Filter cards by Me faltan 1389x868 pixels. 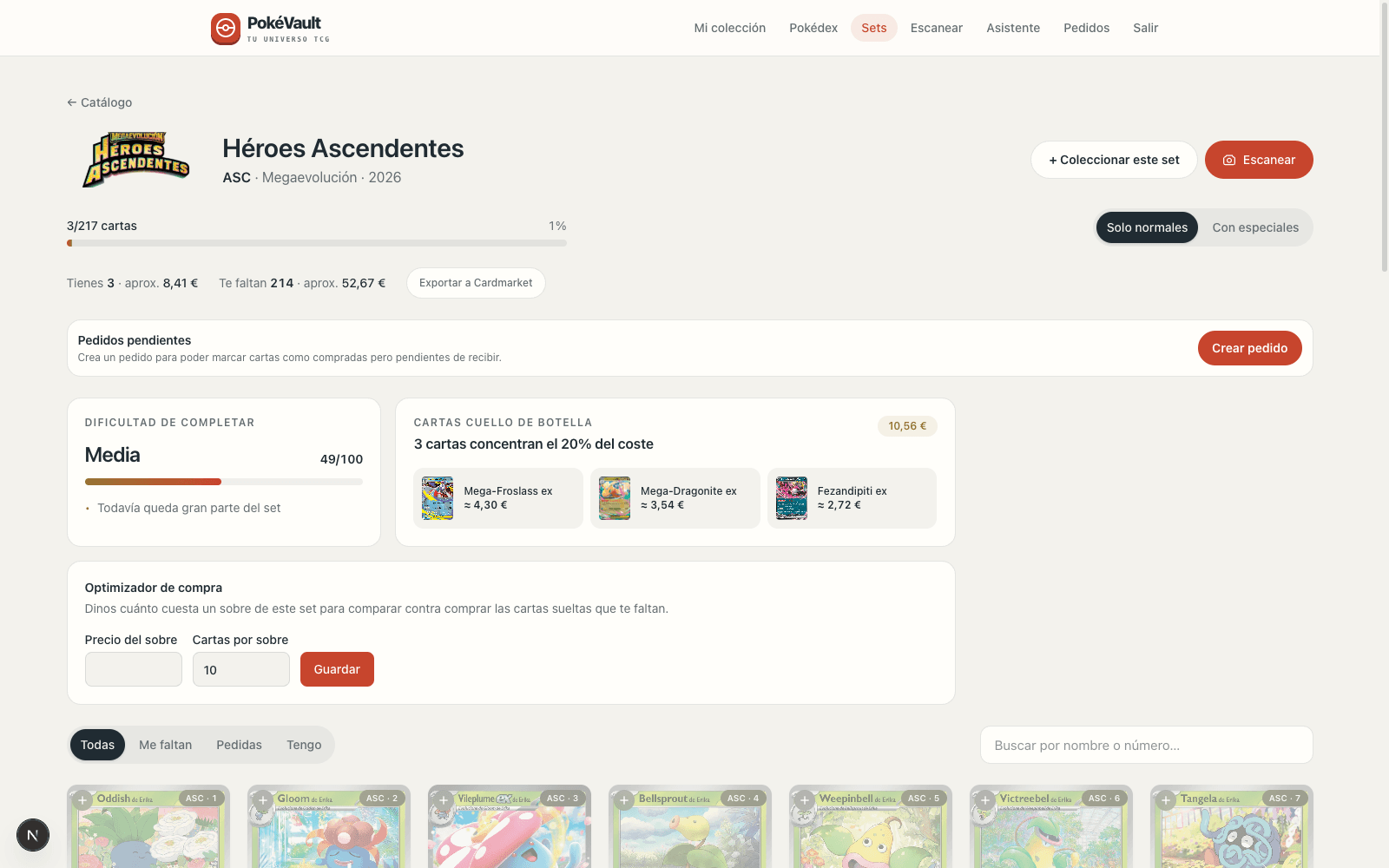(x=166, y=745)
